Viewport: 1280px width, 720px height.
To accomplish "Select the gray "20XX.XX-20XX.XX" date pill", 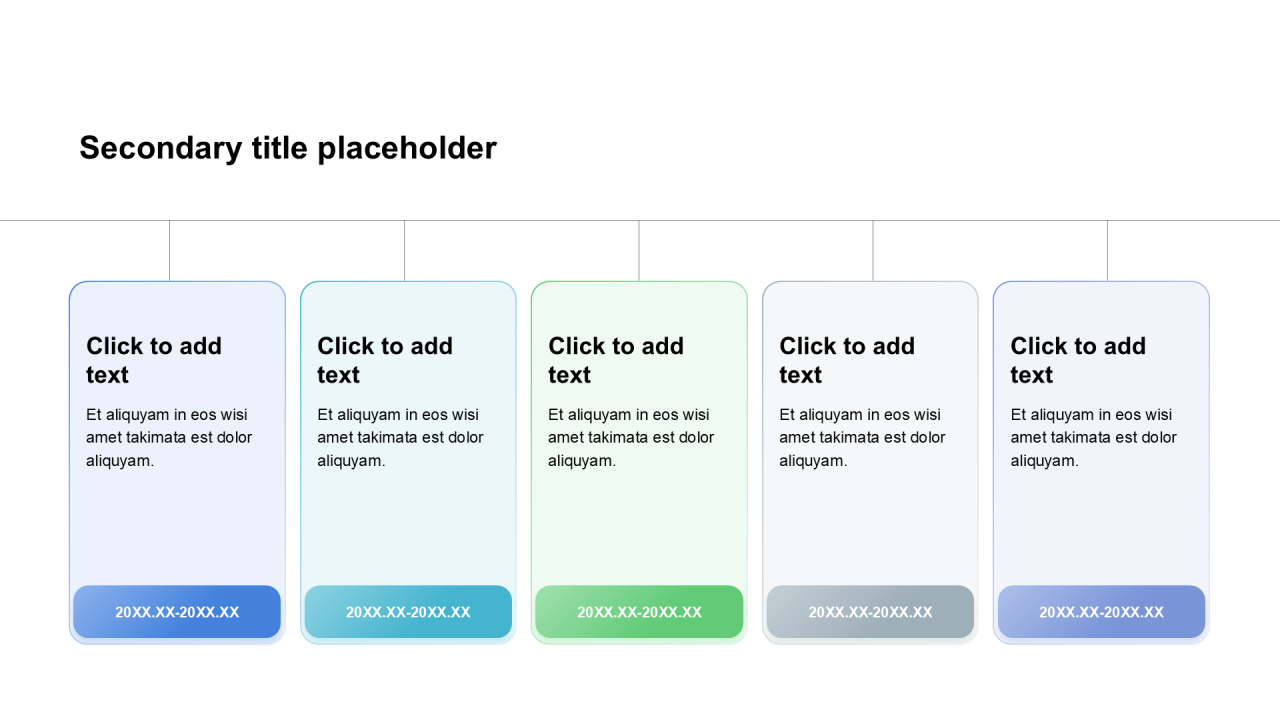I will 870,612.
